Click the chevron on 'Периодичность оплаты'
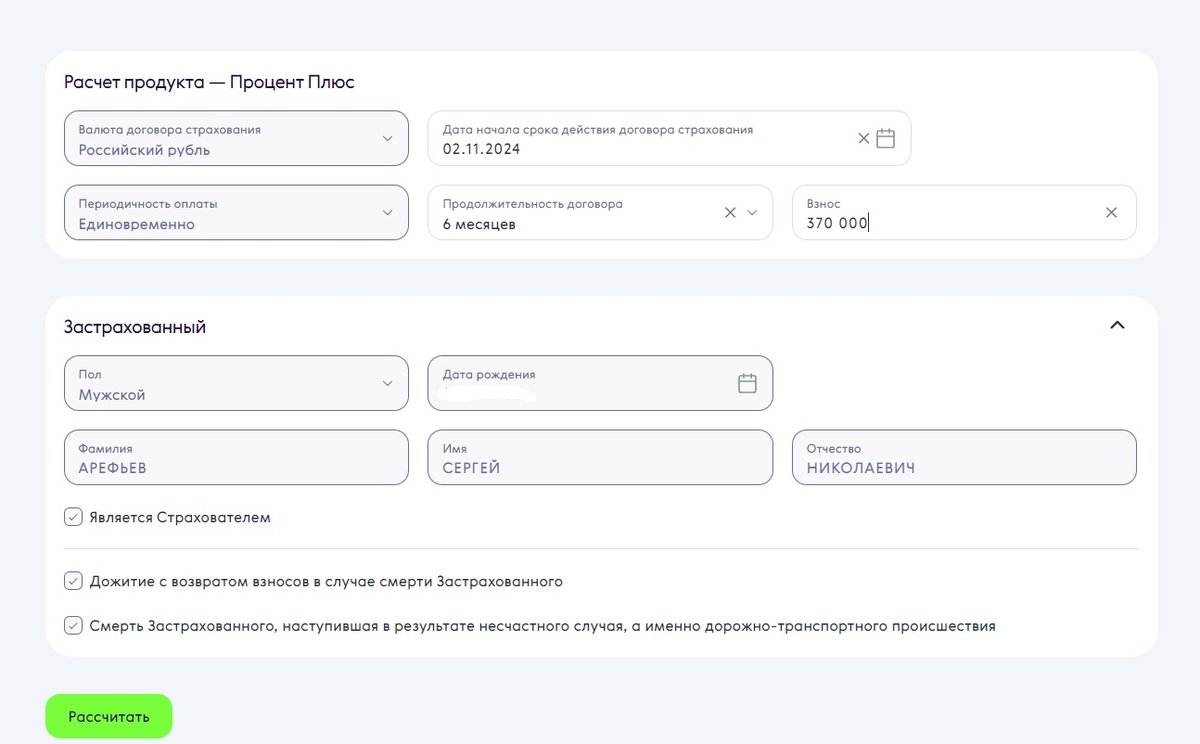Viewport: 1200px width, 744px height. coord(389,212)
